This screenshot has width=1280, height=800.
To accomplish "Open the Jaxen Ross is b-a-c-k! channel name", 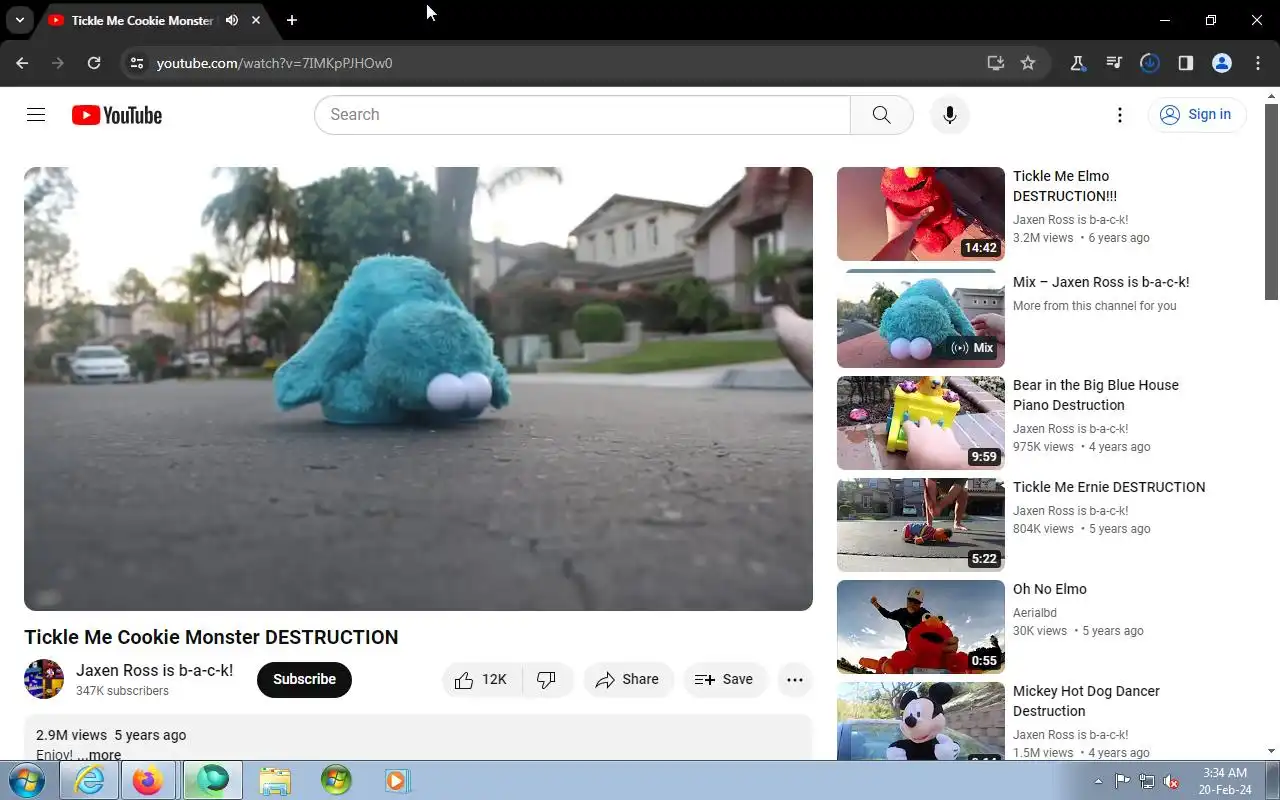I will coord(155,670).
